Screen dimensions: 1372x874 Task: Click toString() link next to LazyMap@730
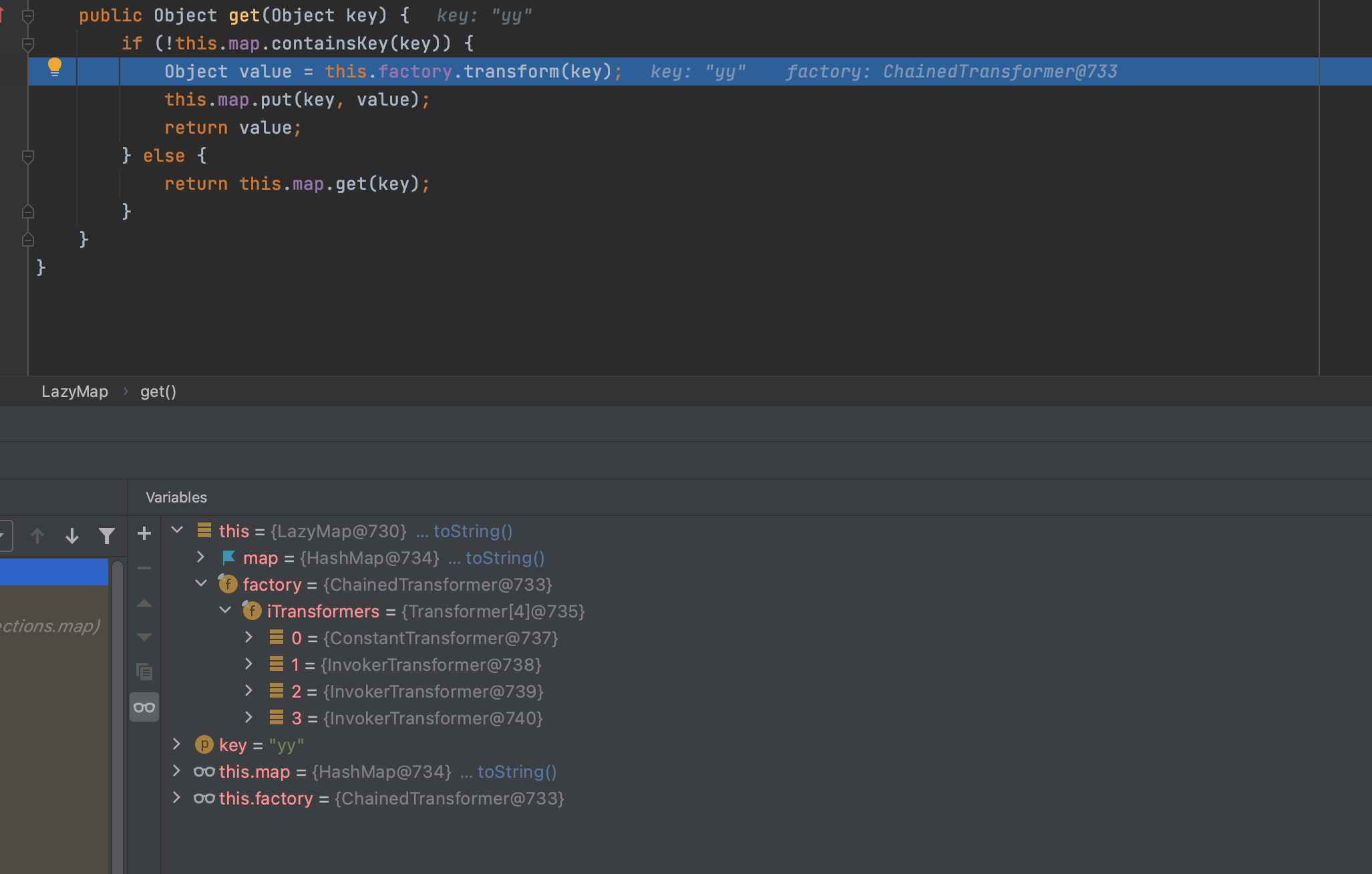[x=473, y=531]
